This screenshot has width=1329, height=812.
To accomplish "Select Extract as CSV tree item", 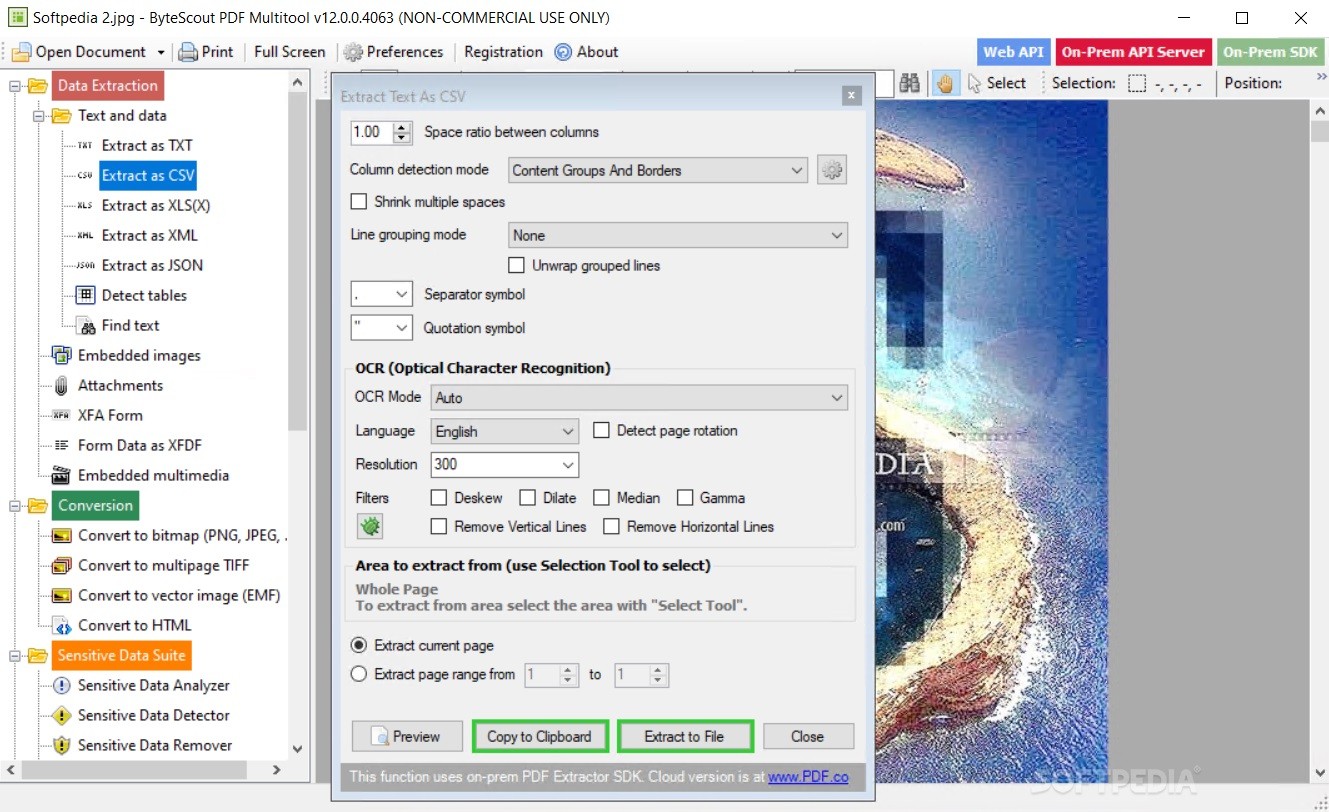I will click(x=148, y=176).
